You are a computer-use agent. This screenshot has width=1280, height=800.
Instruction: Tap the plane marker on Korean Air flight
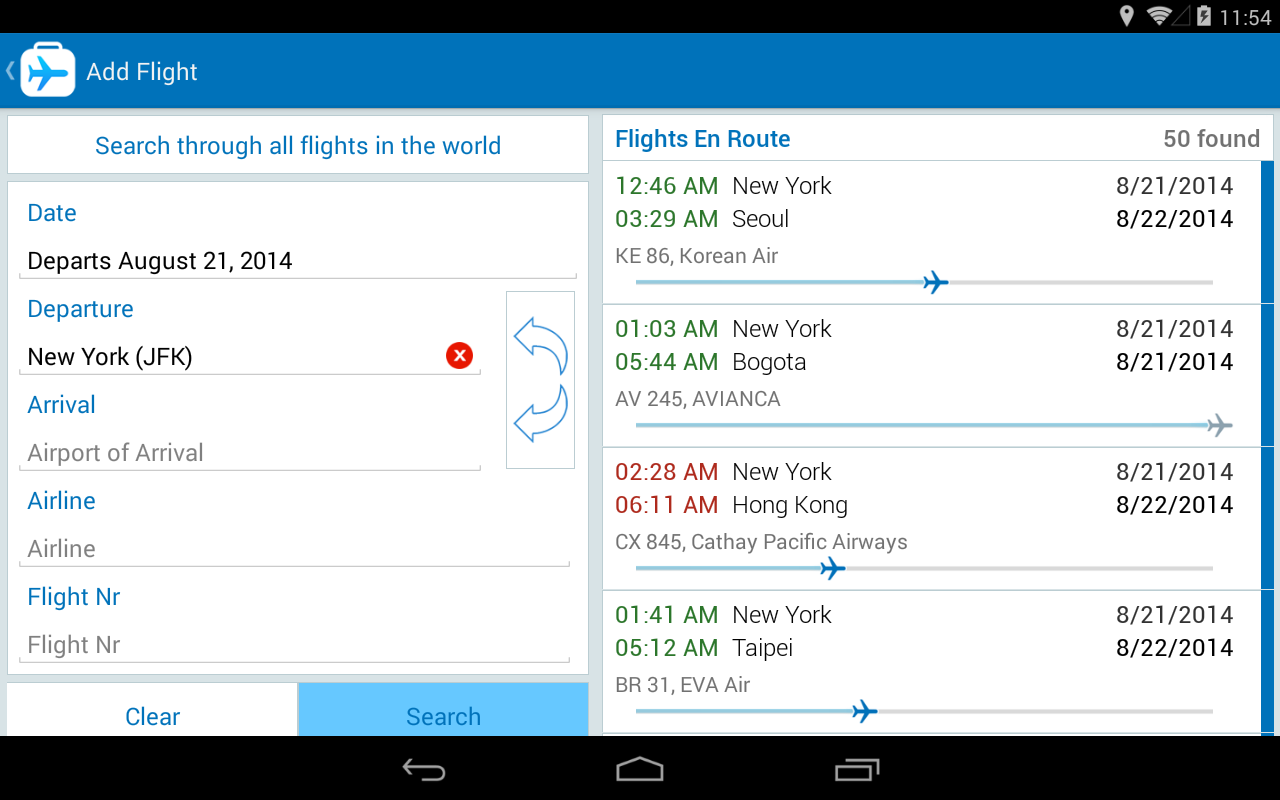[935, 282]
